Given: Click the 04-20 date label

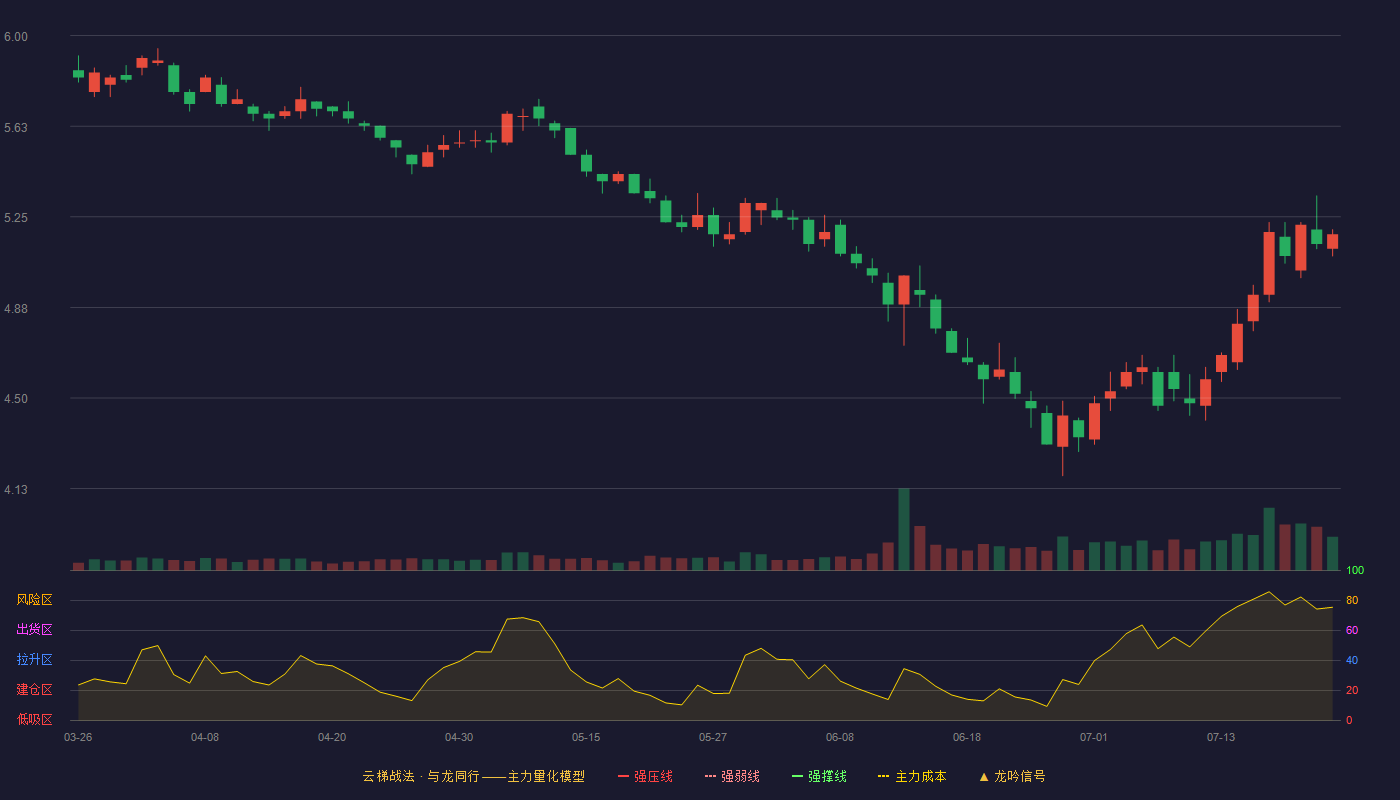Looking at the screenshot, I should pyautogui.click(x=332, y=737).
